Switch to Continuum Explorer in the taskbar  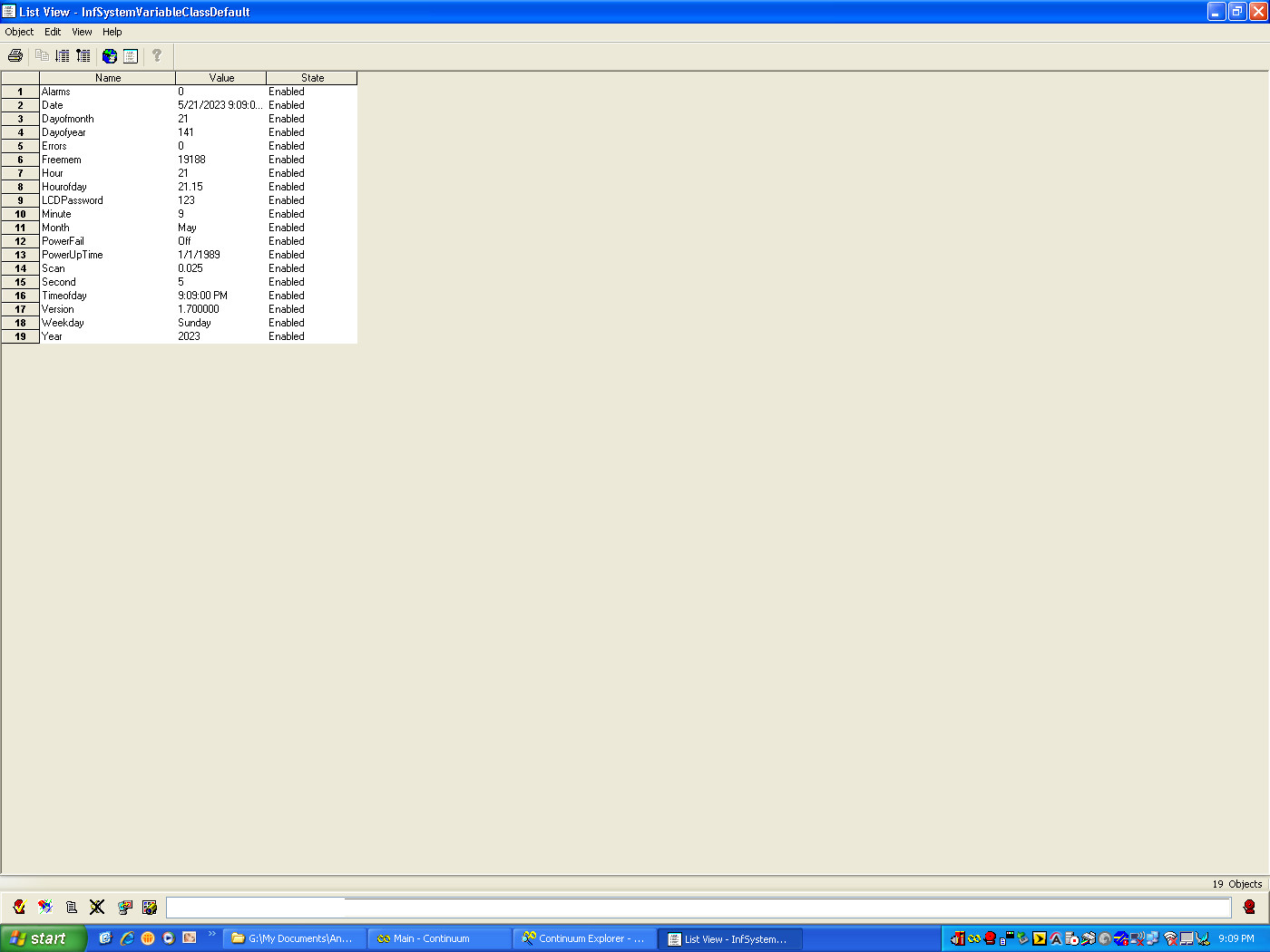(x=585, y=938)
